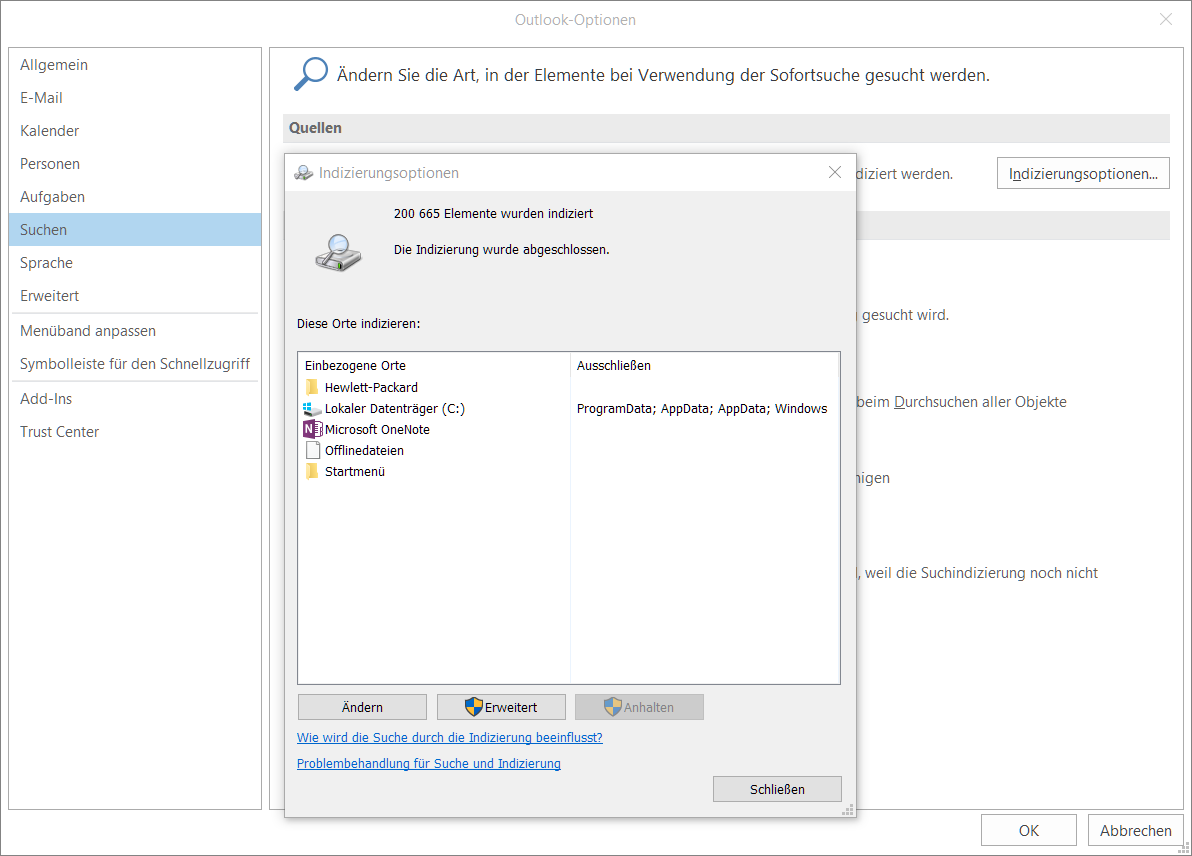Click the local disk C: drive icon
This screenshot has height=856, width=1192.
pyautogui.click(x=312, y=409)
